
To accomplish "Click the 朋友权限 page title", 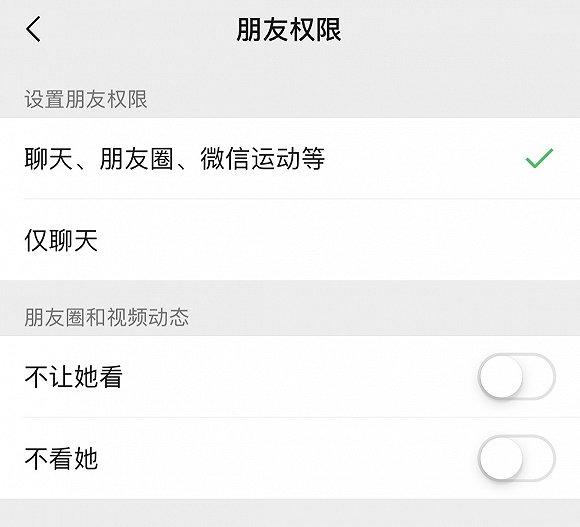I will [x=289, y=30].
